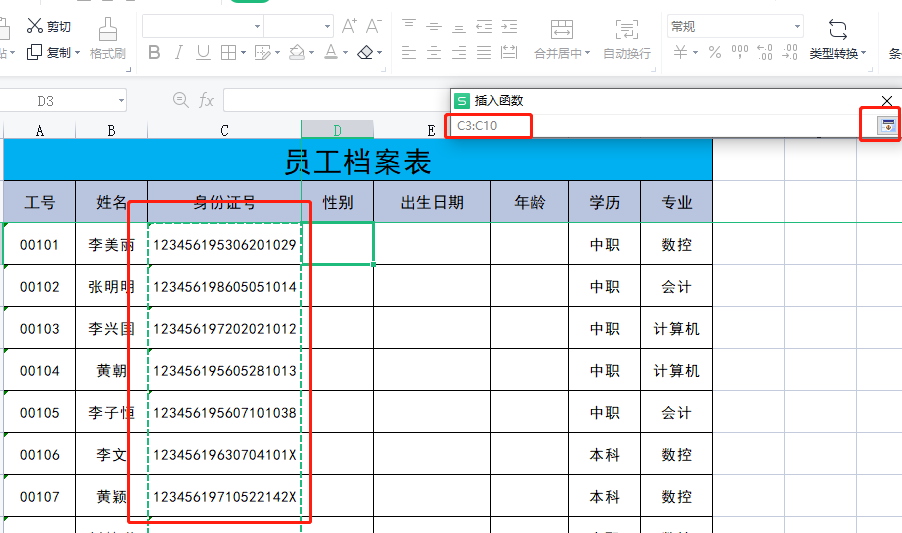Close the 插入函数 dialog
902x533 pixels.
pyautogui.click(x=886, y=101)
